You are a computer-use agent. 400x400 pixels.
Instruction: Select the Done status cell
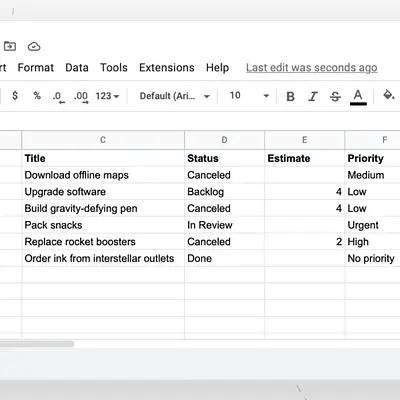(224, 258)
